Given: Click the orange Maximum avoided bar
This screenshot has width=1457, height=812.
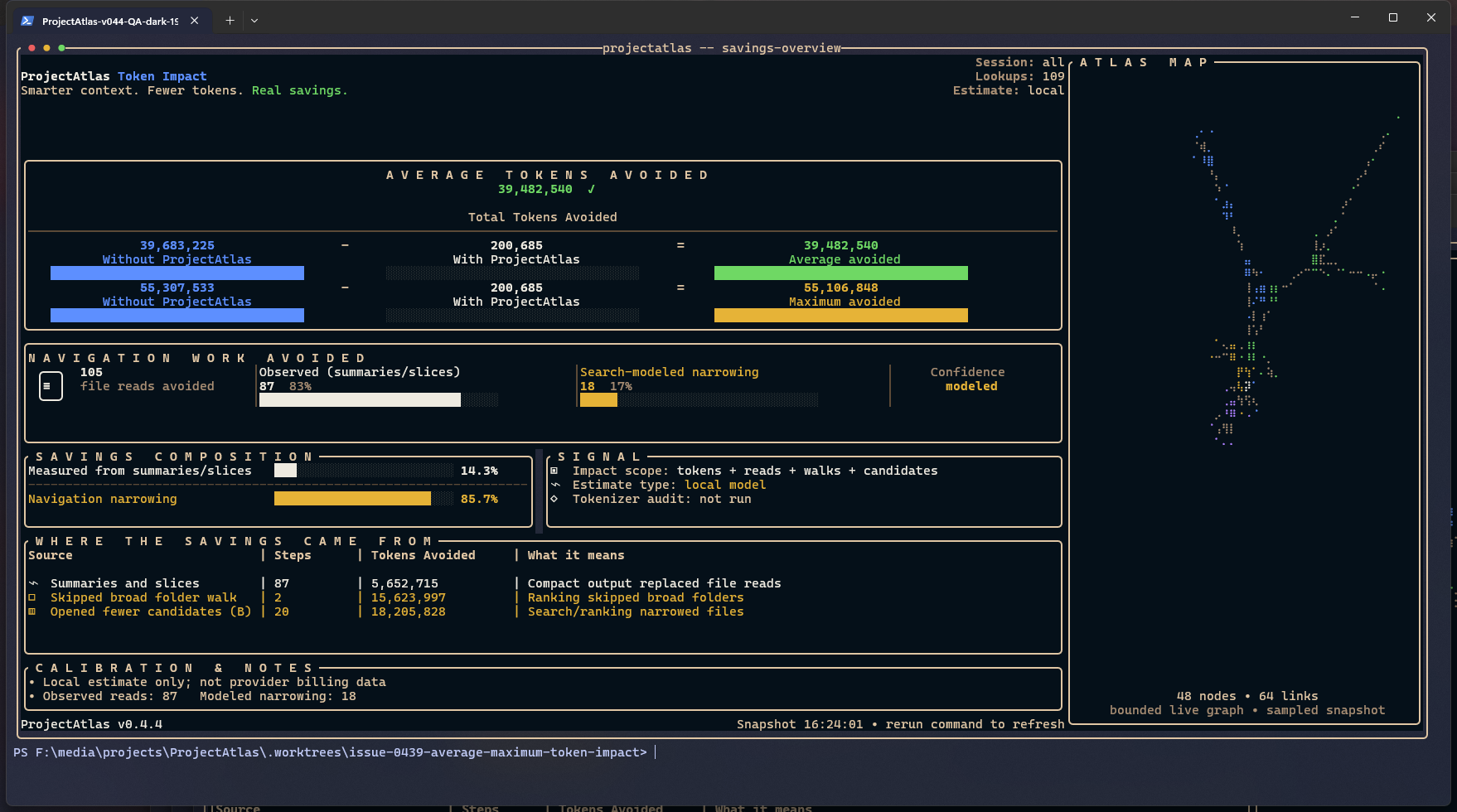Looking at the screenshot, I should coord(841,316).
